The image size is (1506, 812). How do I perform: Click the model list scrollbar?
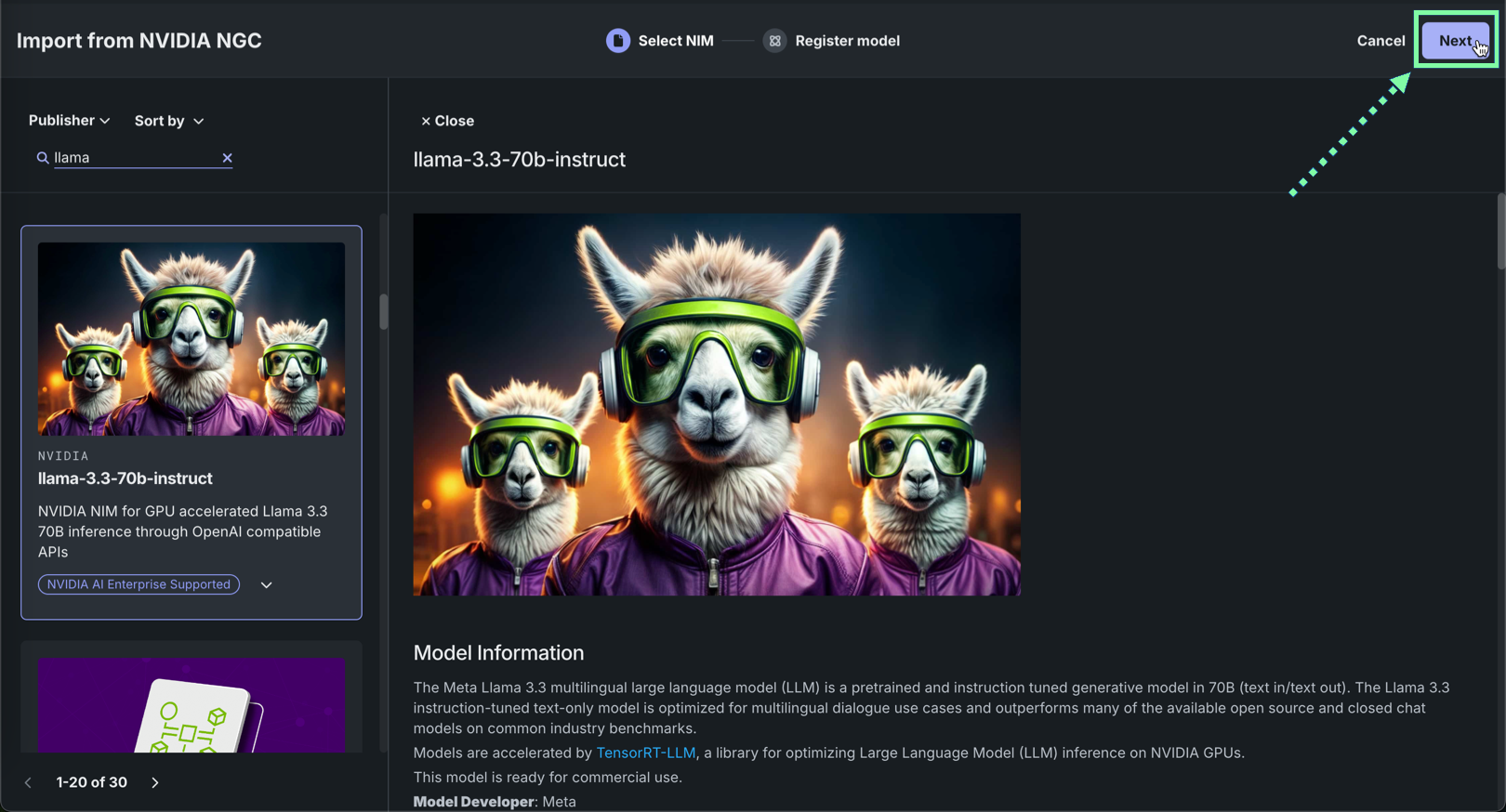click(383, 311)
